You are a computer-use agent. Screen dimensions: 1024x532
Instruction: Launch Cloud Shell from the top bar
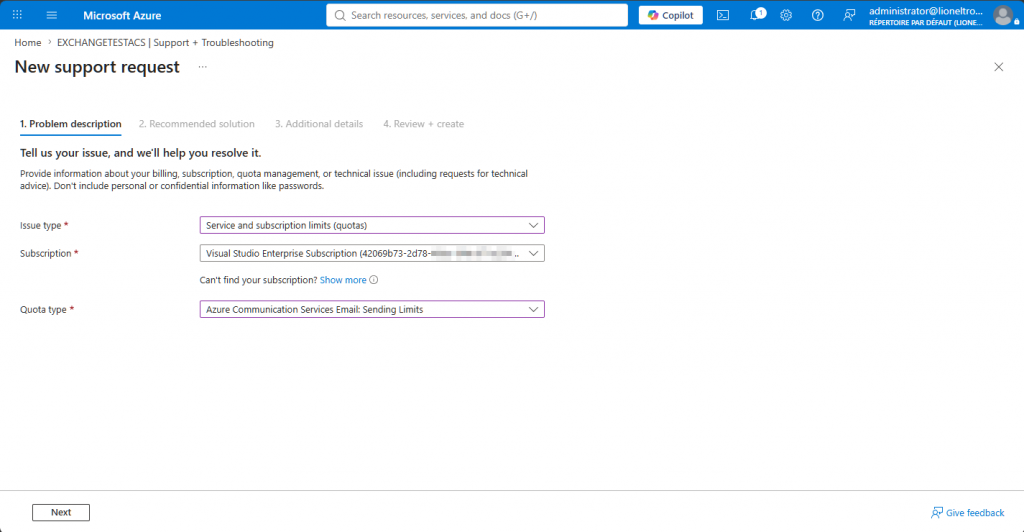tap(723, 15)
